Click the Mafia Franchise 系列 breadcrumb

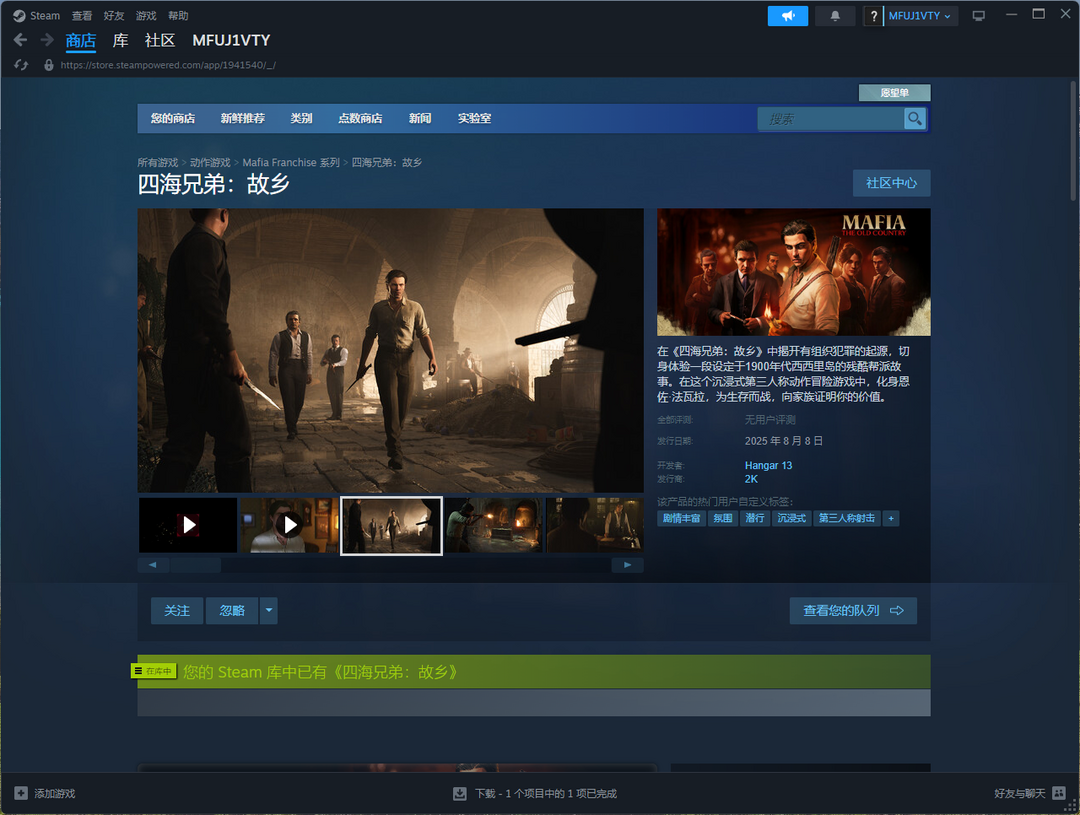(291, 163)
